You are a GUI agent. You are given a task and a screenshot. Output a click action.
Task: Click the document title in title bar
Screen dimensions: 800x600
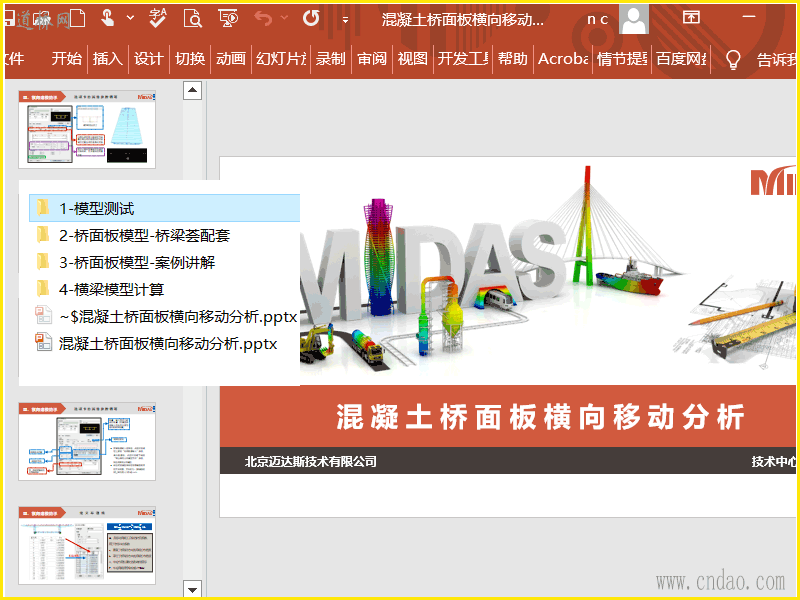coord(462,19)
